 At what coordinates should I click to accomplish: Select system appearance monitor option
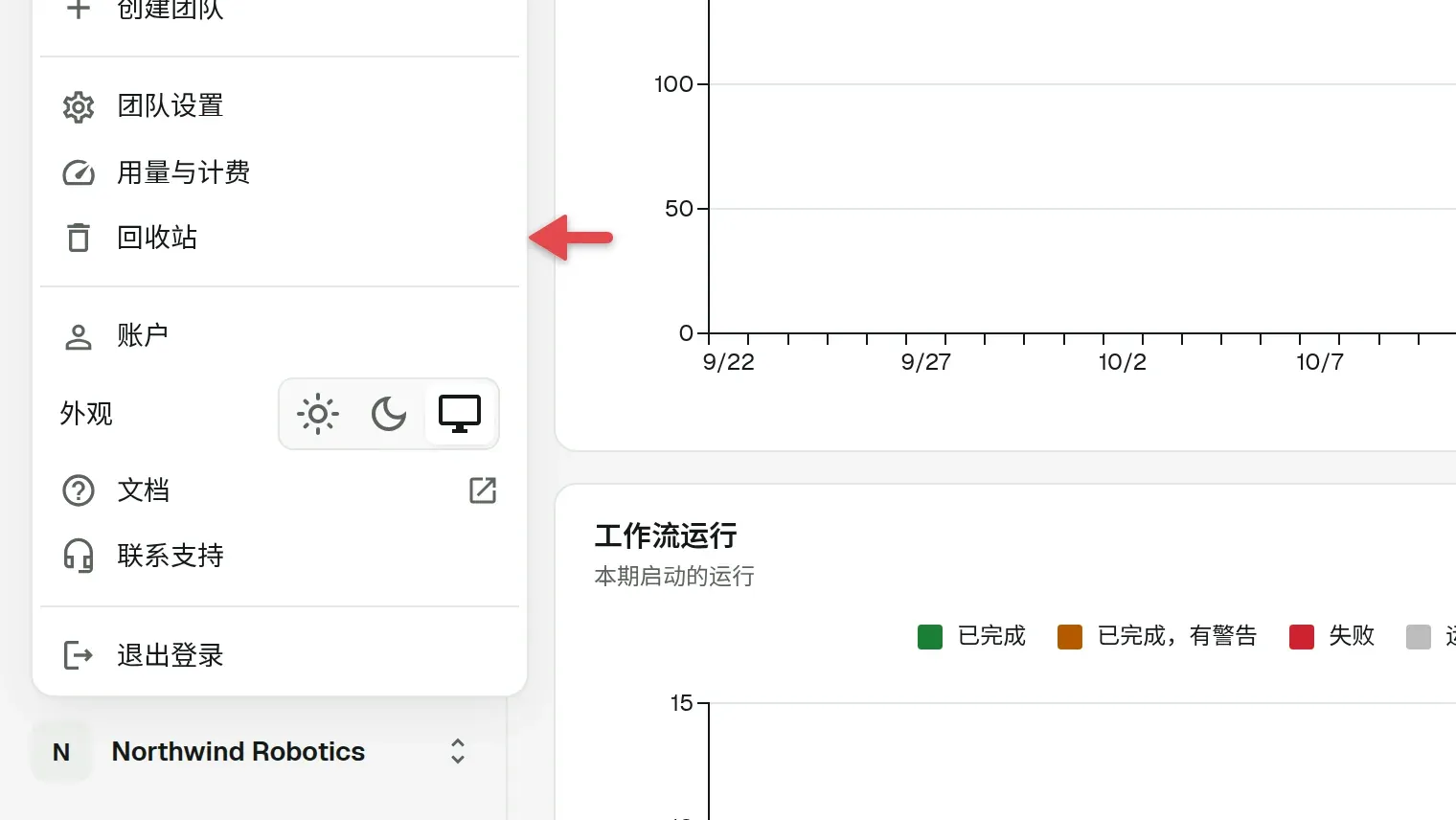click(460, 414)
